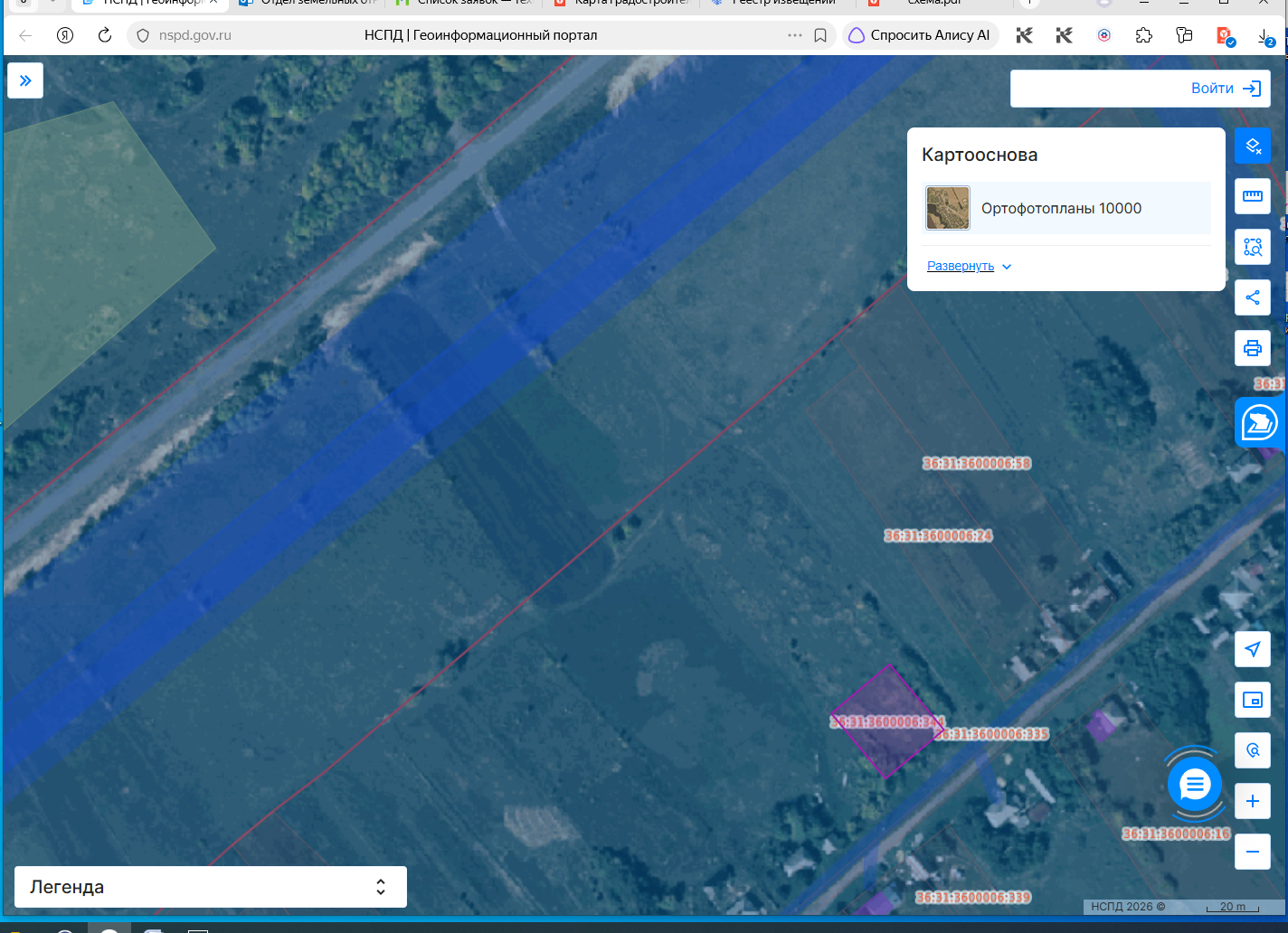Click parcel label 36:31:3600006:339
Screen dimensions: 1288x933
click(x=973, y=898)
